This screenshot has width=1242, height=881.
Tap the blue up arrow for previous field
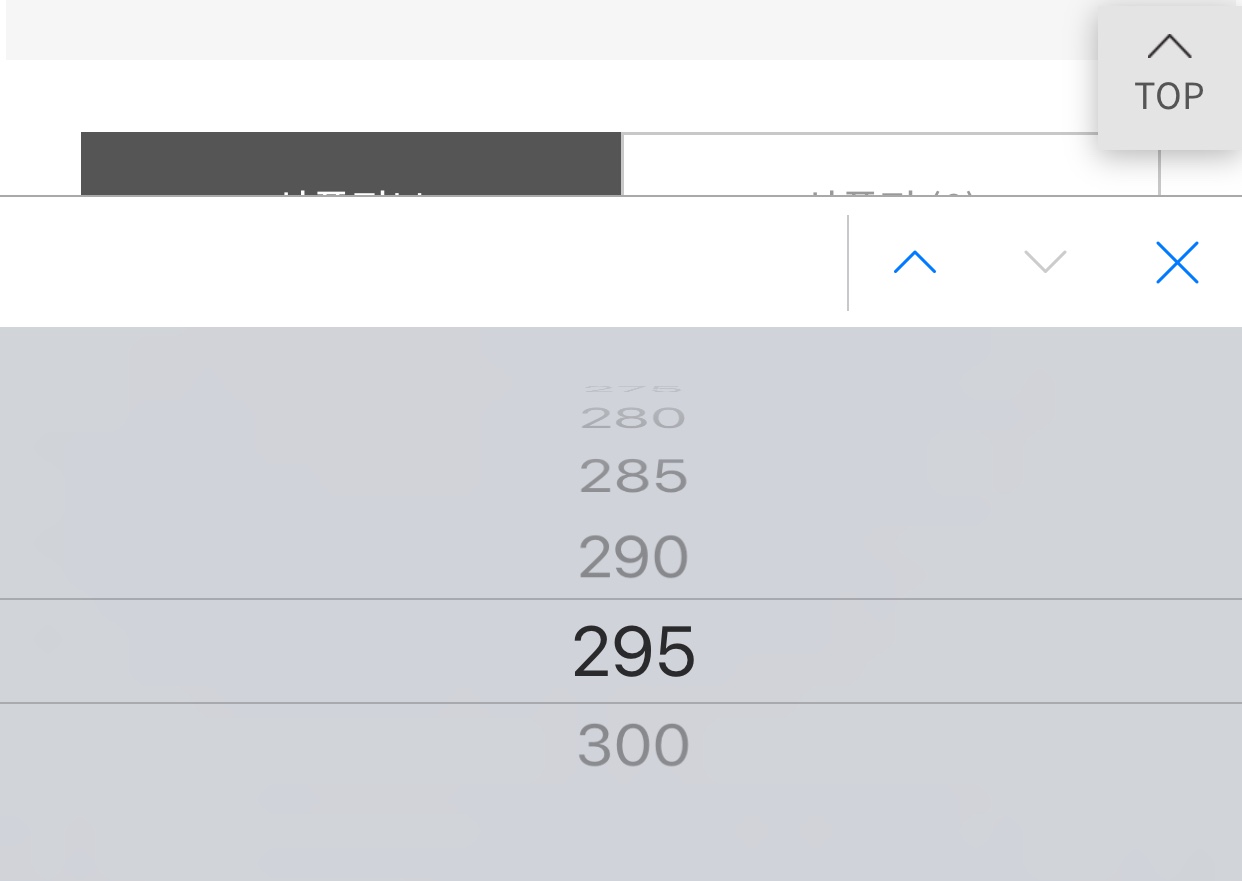click(915, 262)
